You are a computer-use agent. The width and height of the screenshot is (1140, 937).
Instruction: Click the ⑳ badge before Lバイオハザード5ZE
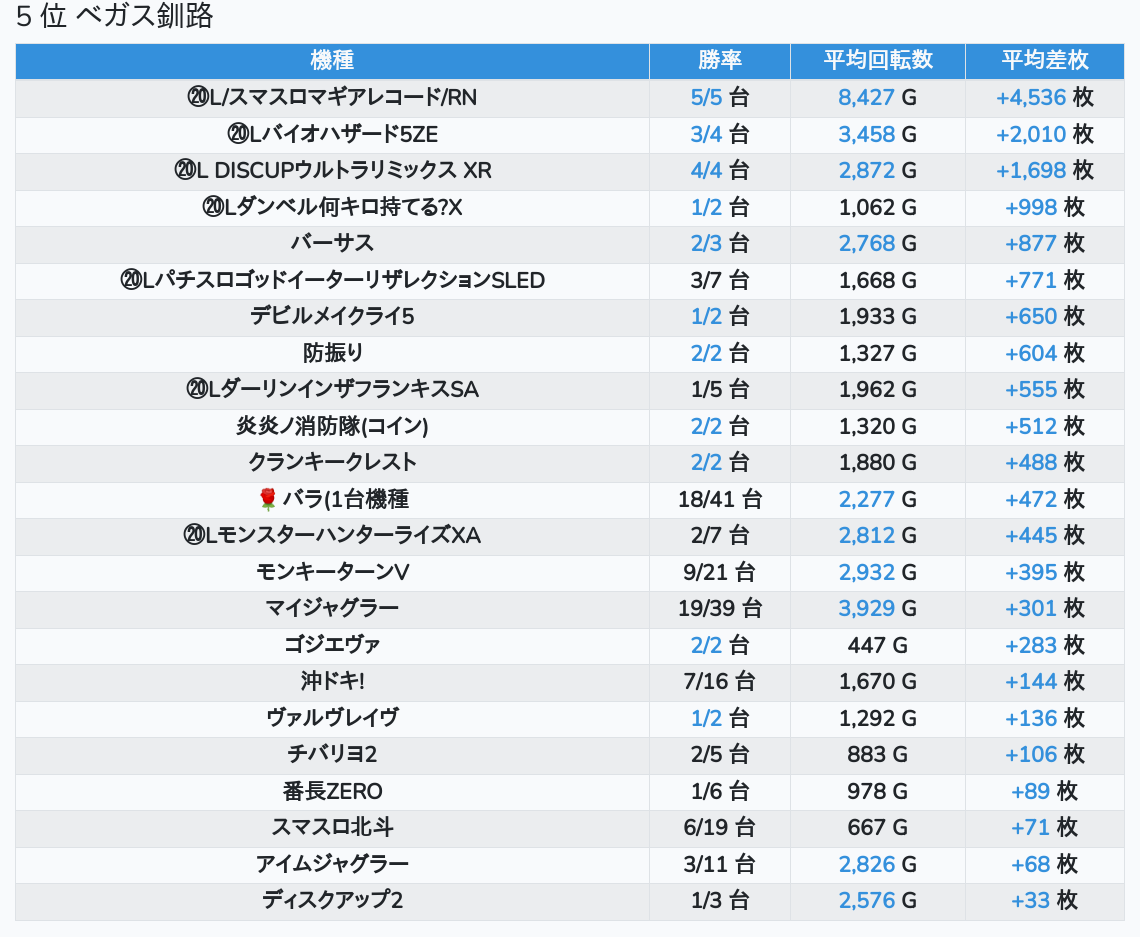238,134
